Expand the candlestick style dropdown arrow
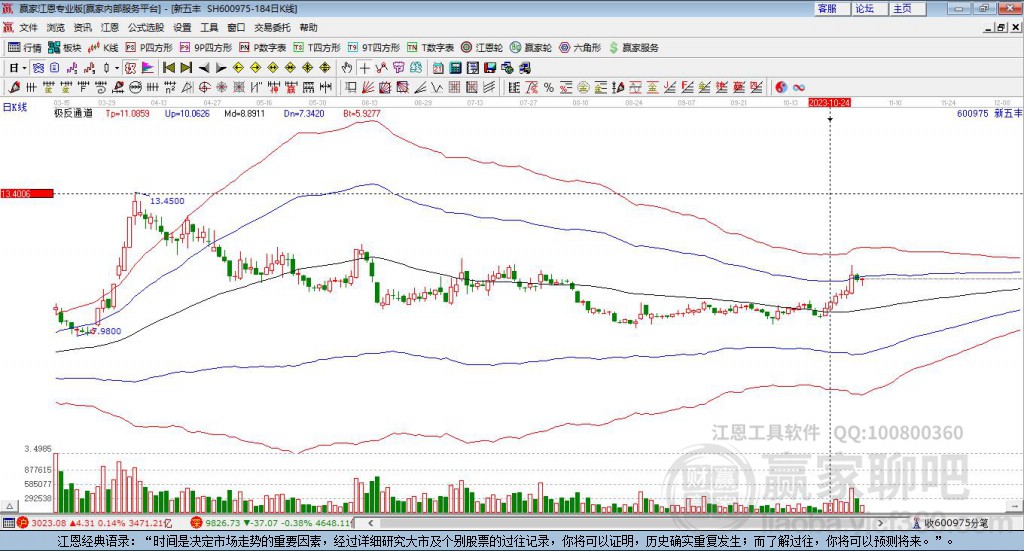Image resolution: width=1024 pixels, height=551 pixels. [x=117, y=68]
